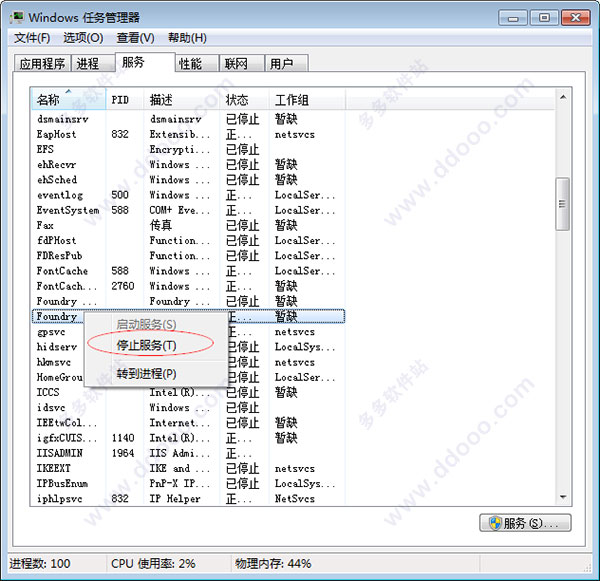Open the 帮助(H) menu
The image size is (600, 581).
pyautogui.click(x=187, y=38)
